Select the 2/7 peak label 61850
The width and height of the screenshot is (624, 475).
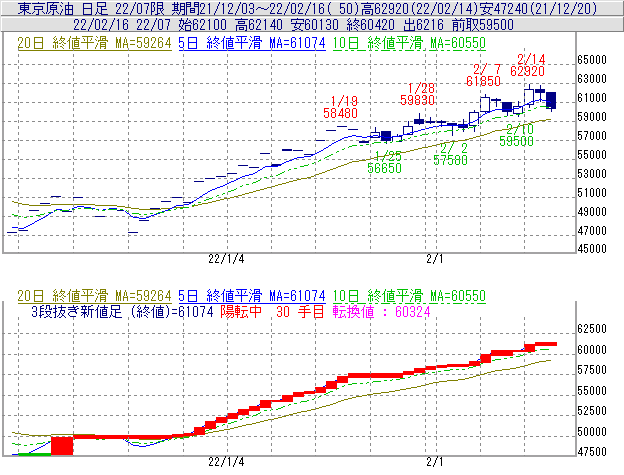(x=483, y=80)
